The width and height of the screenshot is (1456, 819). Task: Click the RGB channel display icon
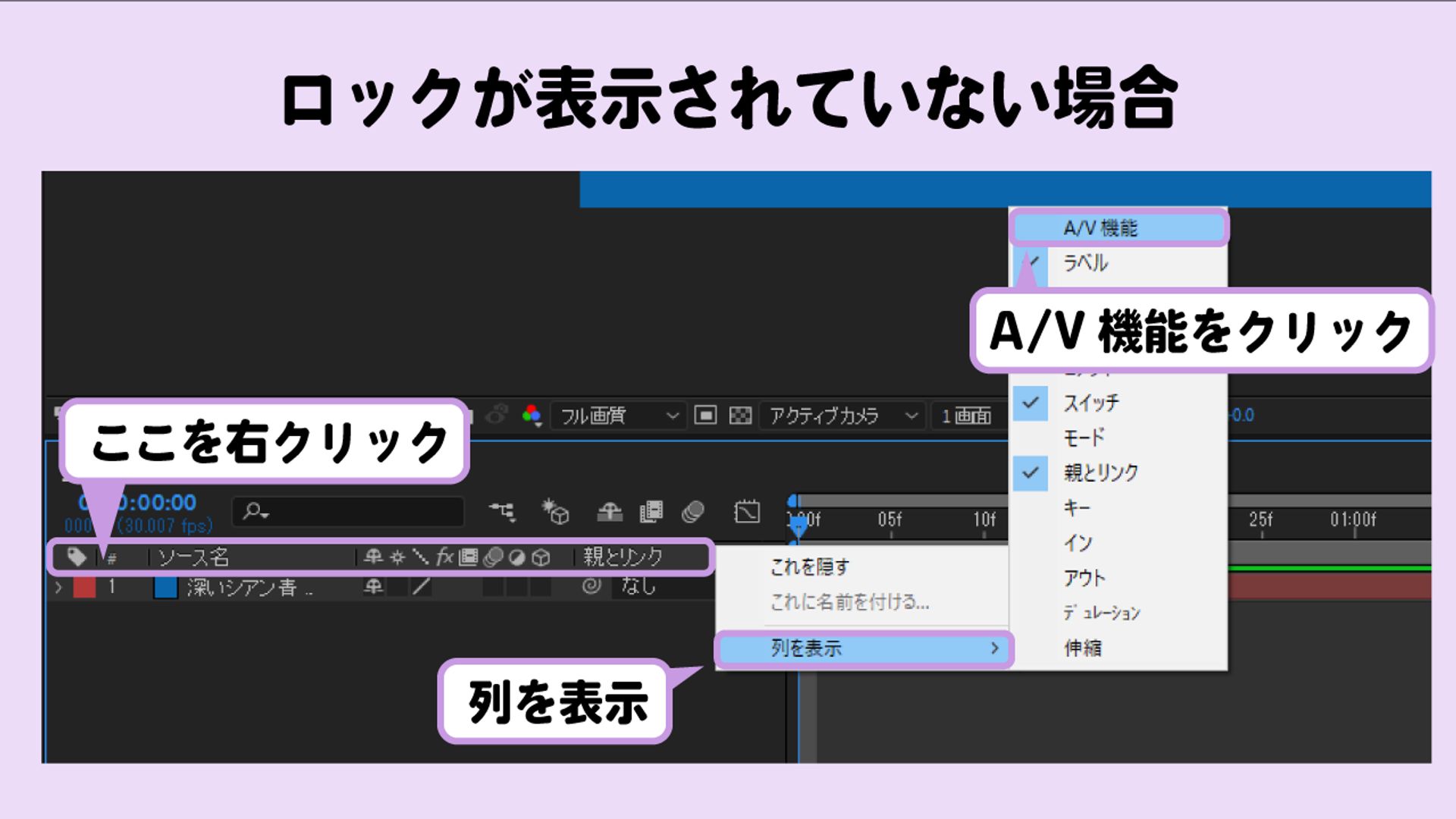click(531, 416)
